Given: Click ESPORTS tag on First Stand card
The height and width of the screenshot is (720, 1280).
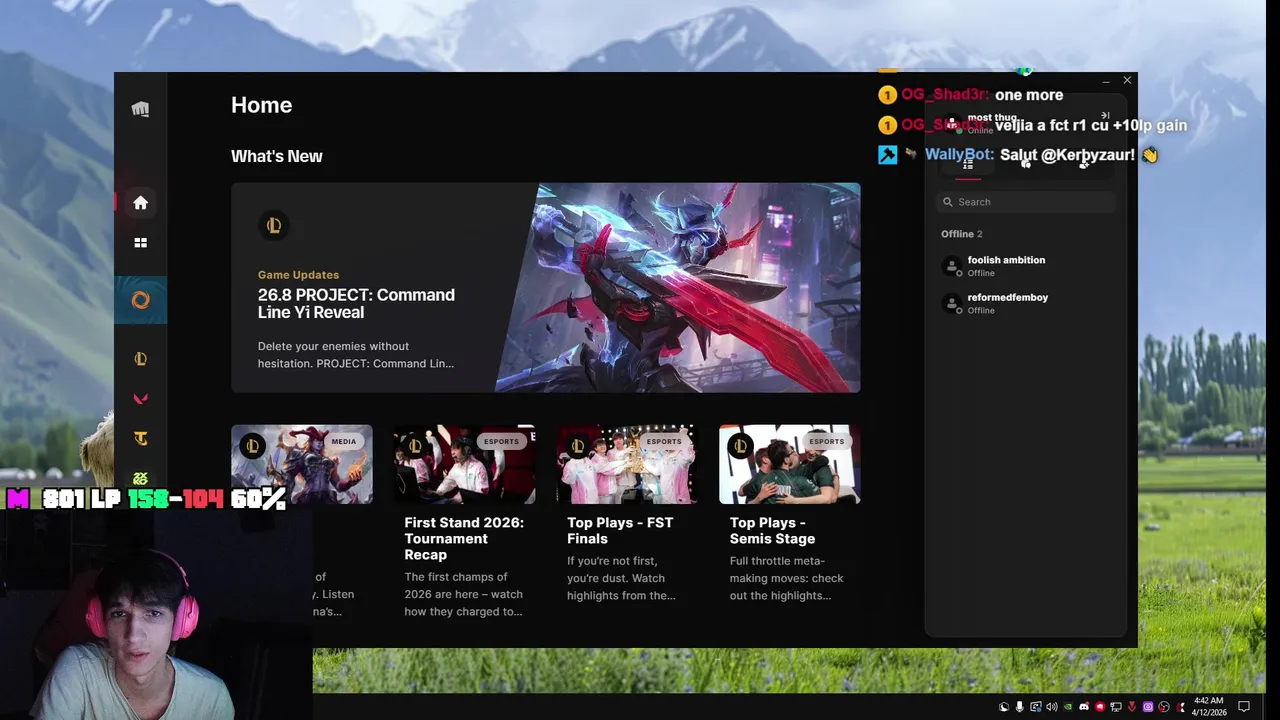Looking at the screenshot, I should coord(501,441).
